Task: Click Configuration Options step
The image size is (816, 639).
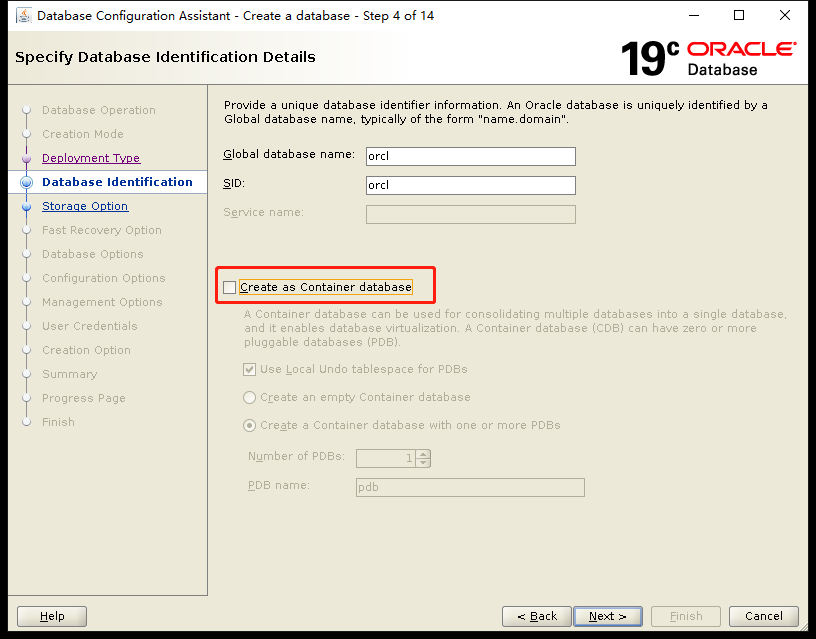Action: 104,278
